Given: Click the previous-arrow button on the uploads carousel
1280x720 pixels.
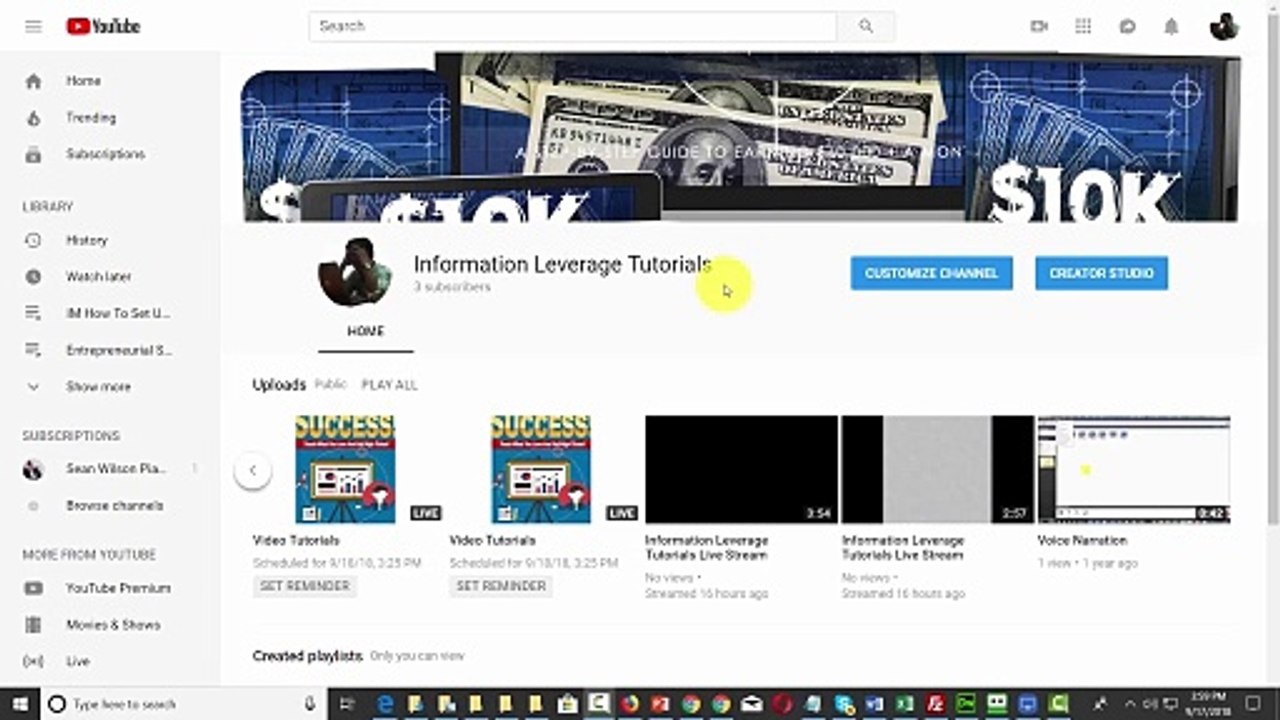Looking at the screenshot, I should (x=253, y=470).
